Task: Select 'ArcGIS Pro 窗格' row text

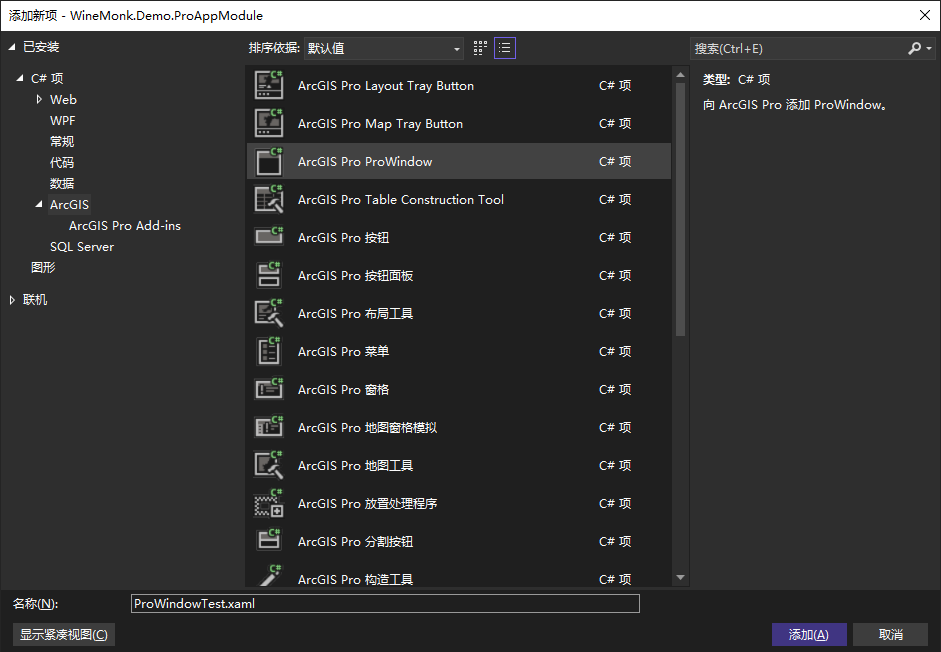Action: coord(343,389)
